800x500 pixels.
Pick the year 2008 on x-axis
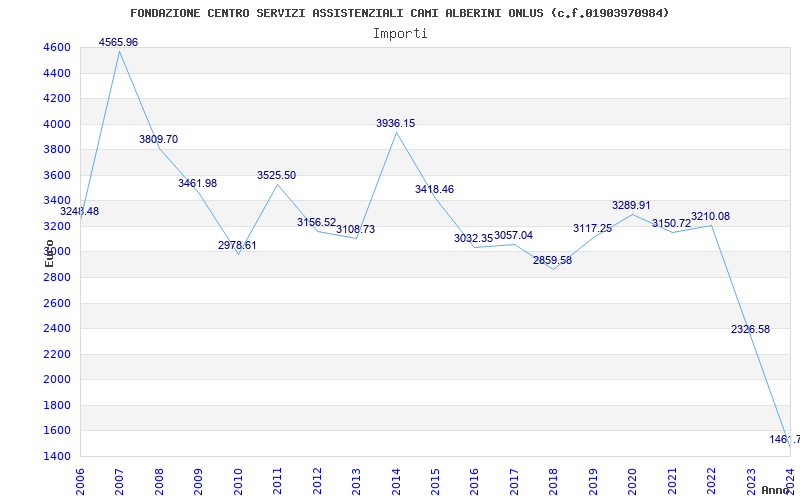pos(159,482)
